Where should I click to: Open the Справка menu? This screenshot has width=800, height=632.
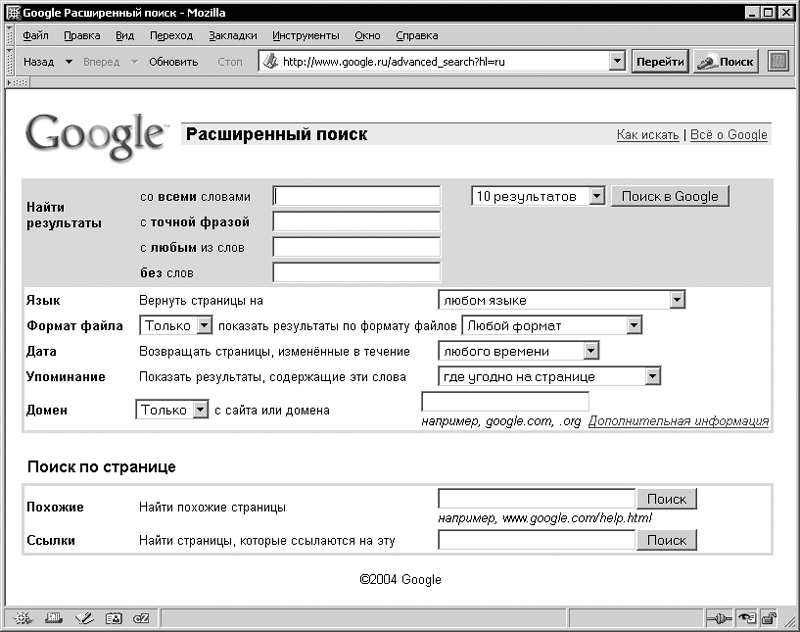pyautogui.click(x=417, y=35)
